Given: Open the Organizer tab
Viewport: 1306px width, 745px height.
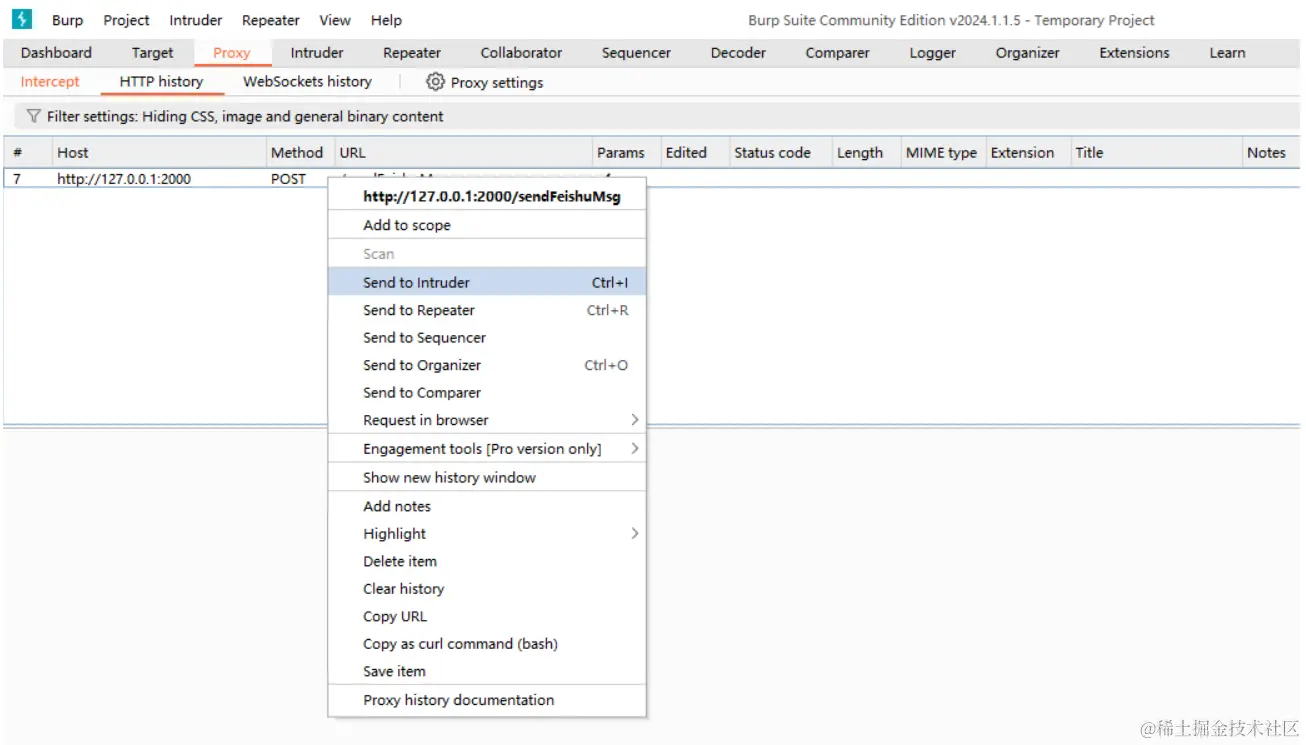Looking at the screenshot, I should pos(1027,53).
